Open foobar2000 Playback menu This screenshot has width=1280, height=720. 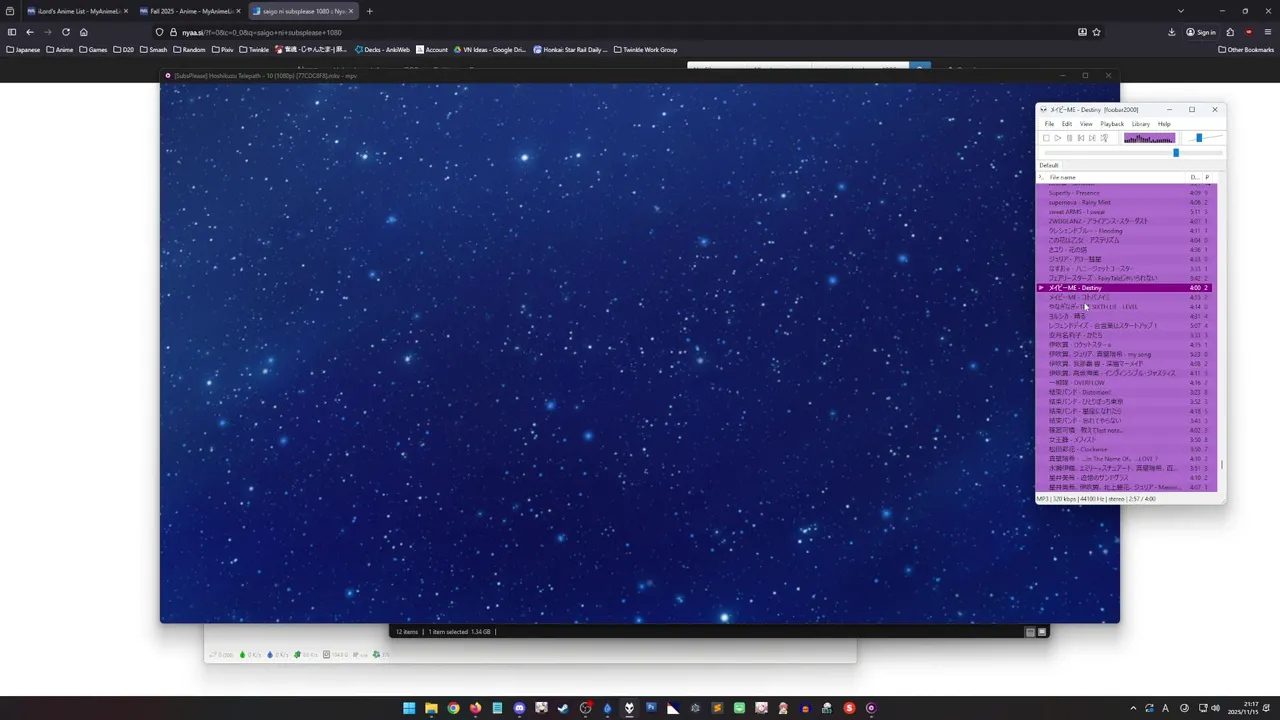1112,124
